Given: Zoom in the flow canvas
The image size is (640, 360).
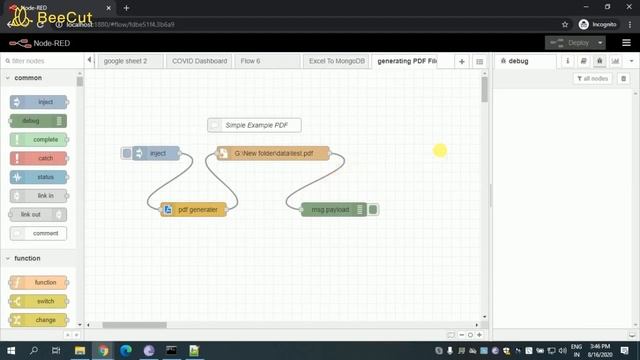Looking at the screenshot, I should 479,335.
